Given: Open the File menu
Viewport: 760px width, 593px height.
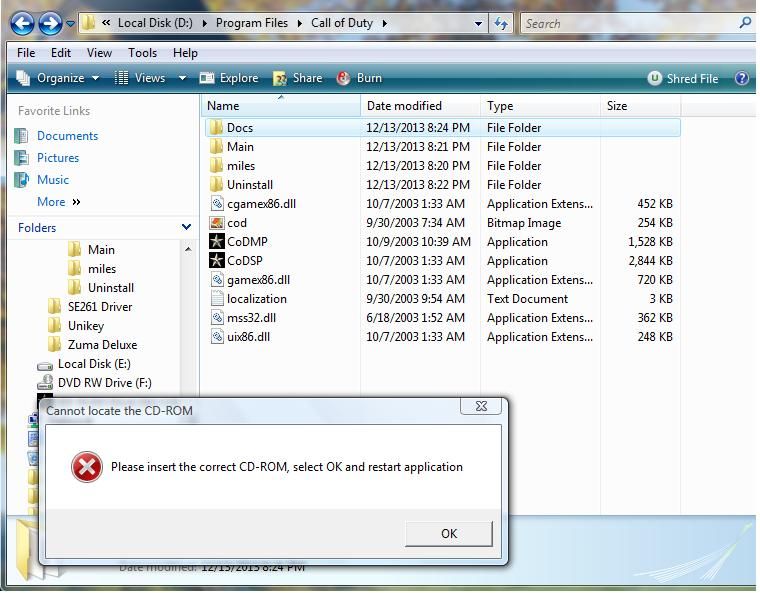Looking at the screenshot, I should [26, 53].
